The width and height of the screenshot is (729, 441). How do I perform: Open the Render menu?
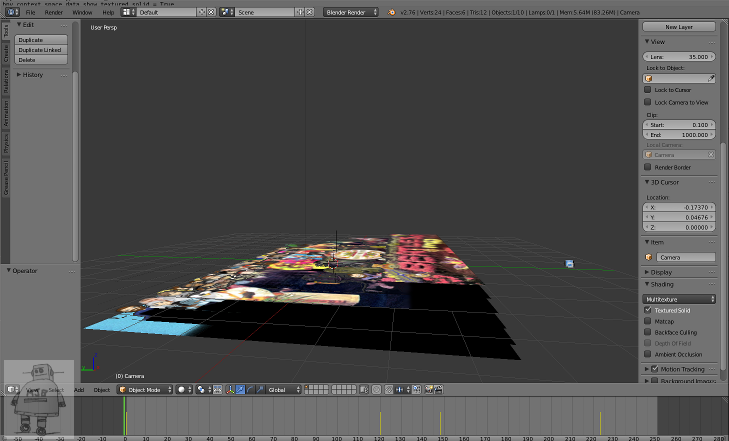tap(53, 12)
